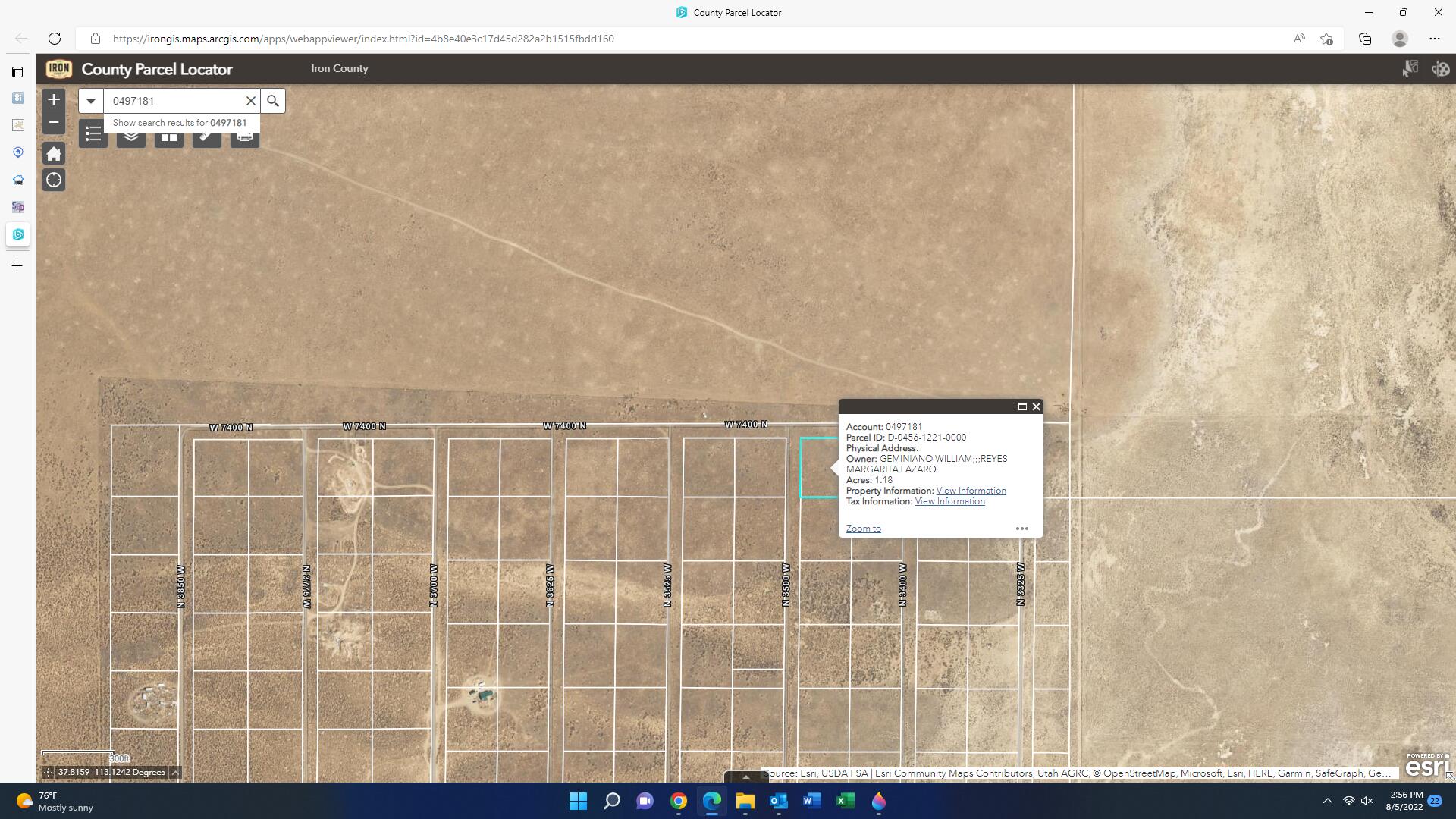Activate the My Location tool
This screenshot has width=1456, height=819.
click(54, 180)
